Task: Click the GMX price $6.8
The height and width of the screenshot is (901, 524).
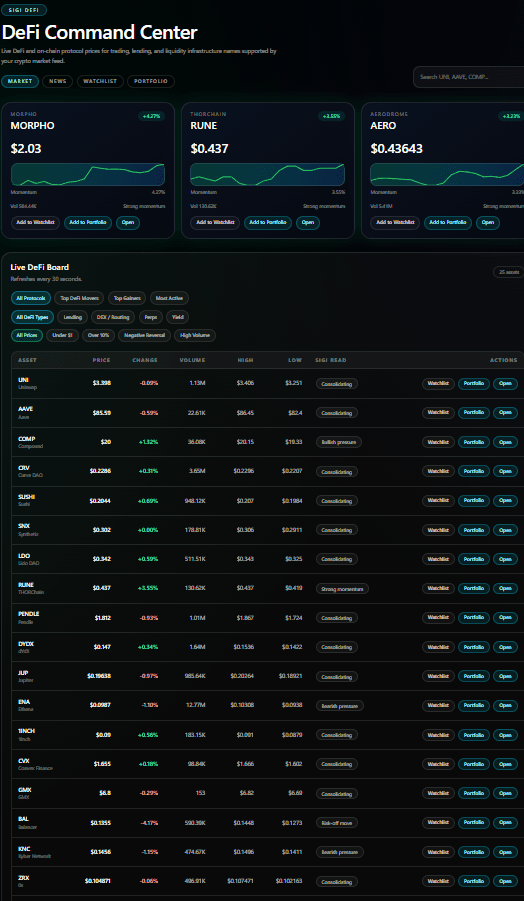Action: click(105, 794)
